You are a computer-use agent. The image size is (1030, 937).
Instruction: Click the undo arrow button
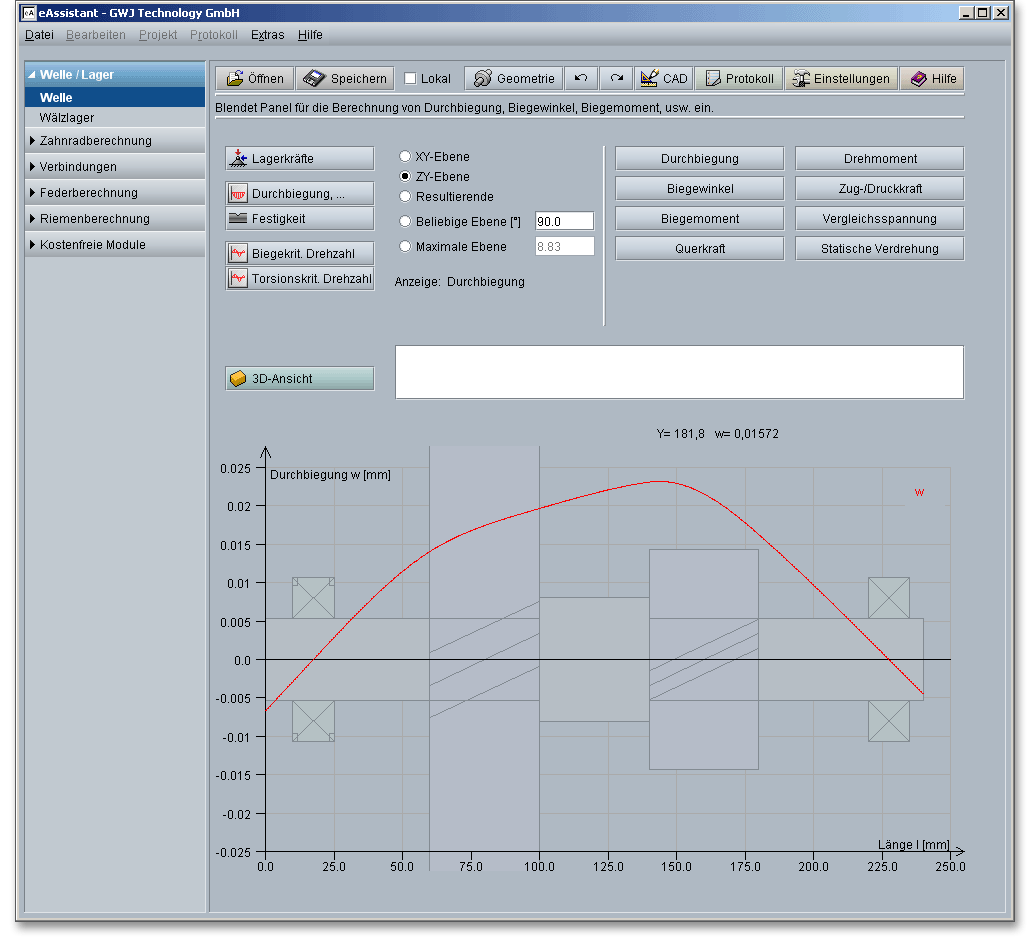(x=581, y=79)
